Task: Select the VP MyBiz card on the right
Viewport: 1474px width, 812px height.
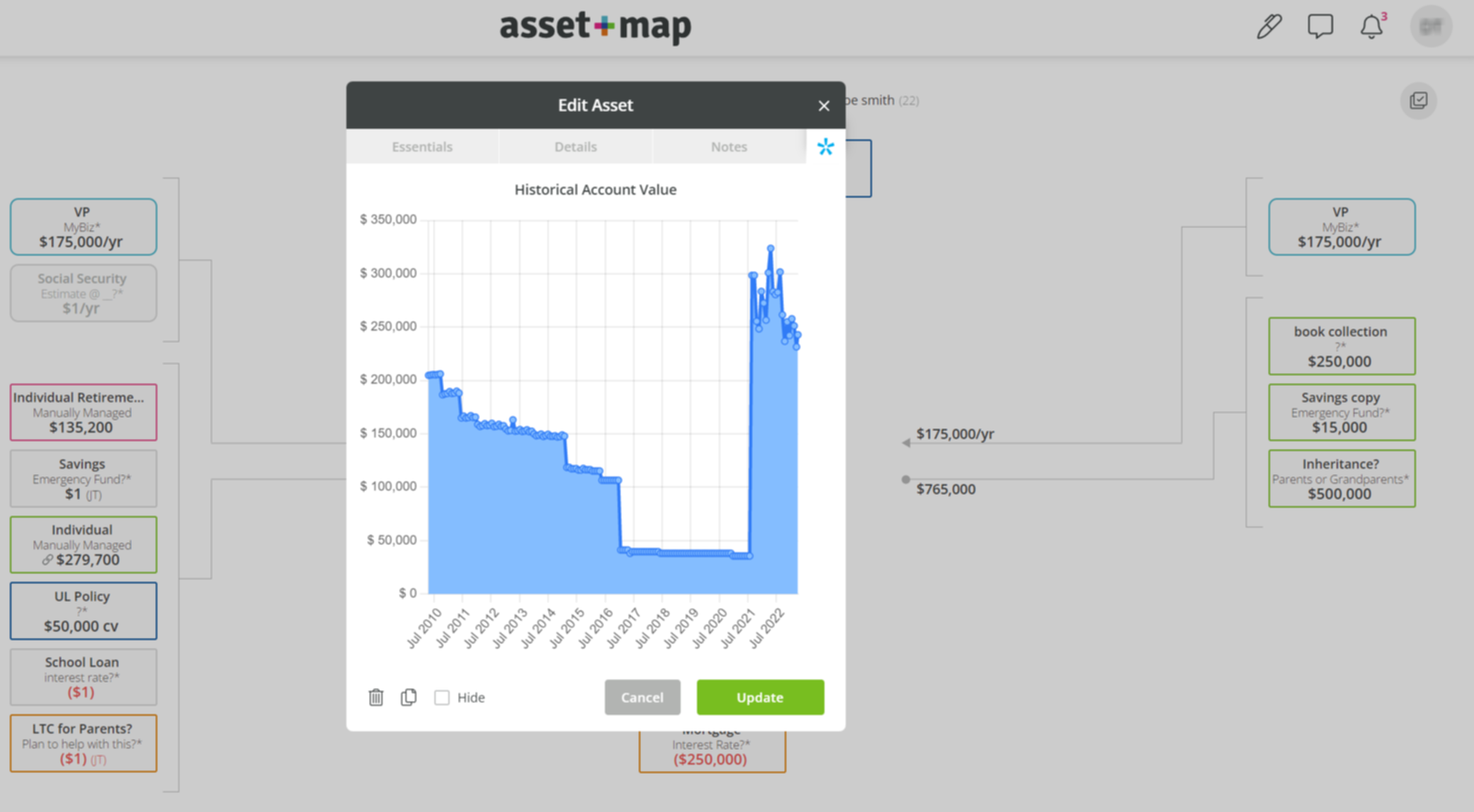Action: [1342, 227]
